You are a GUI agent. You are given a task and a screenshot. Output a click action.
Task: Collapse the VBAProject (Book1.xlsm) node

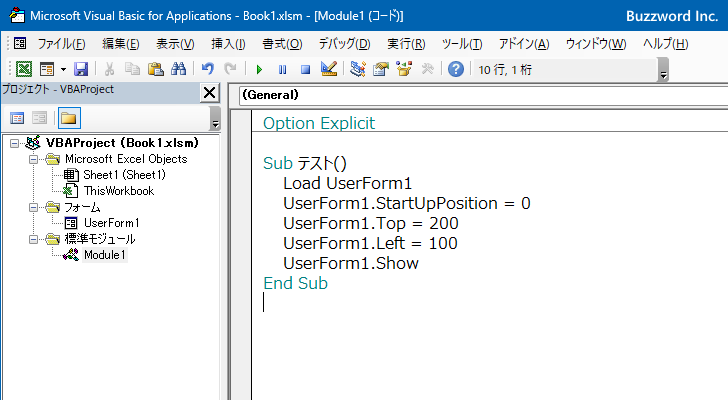click(x=14, y=143)
